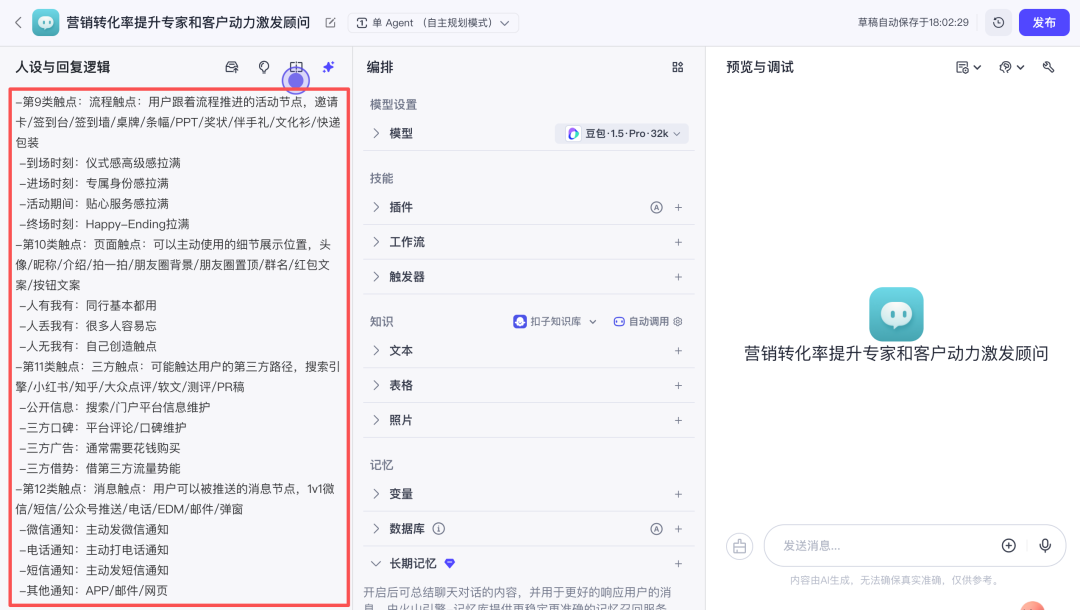Open the version history clock icon
Viewport: 1080px width, 610px height.
(997, 22)
